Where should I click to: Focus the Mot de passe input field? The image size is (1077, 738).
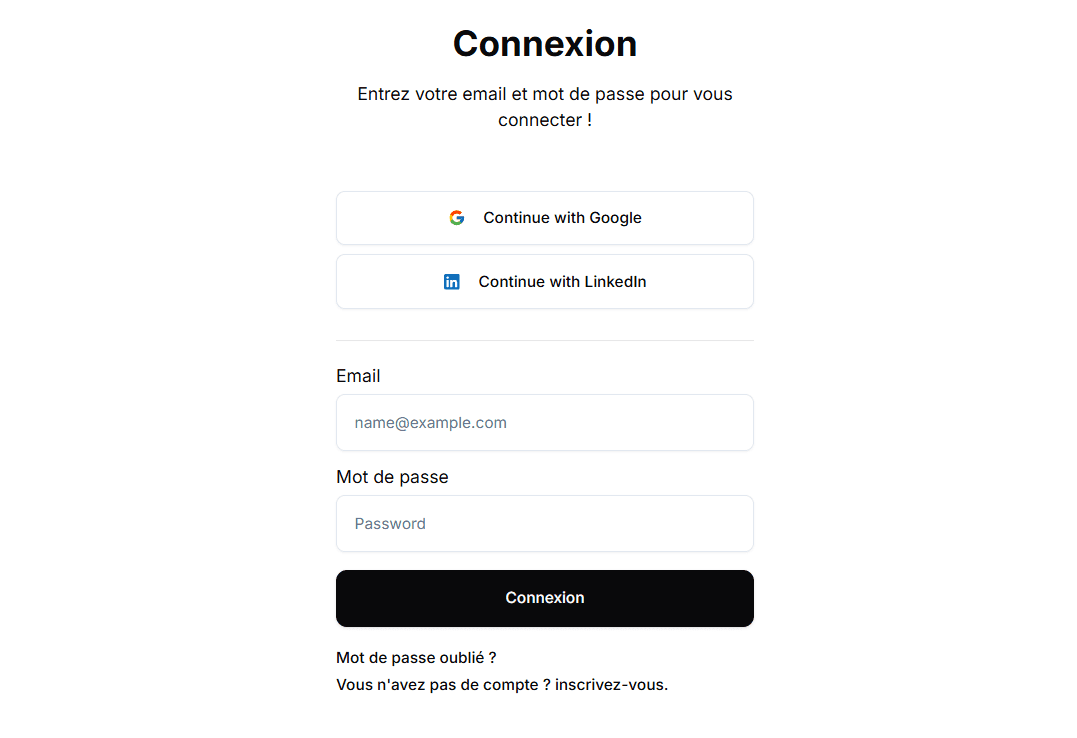point(545,524)
